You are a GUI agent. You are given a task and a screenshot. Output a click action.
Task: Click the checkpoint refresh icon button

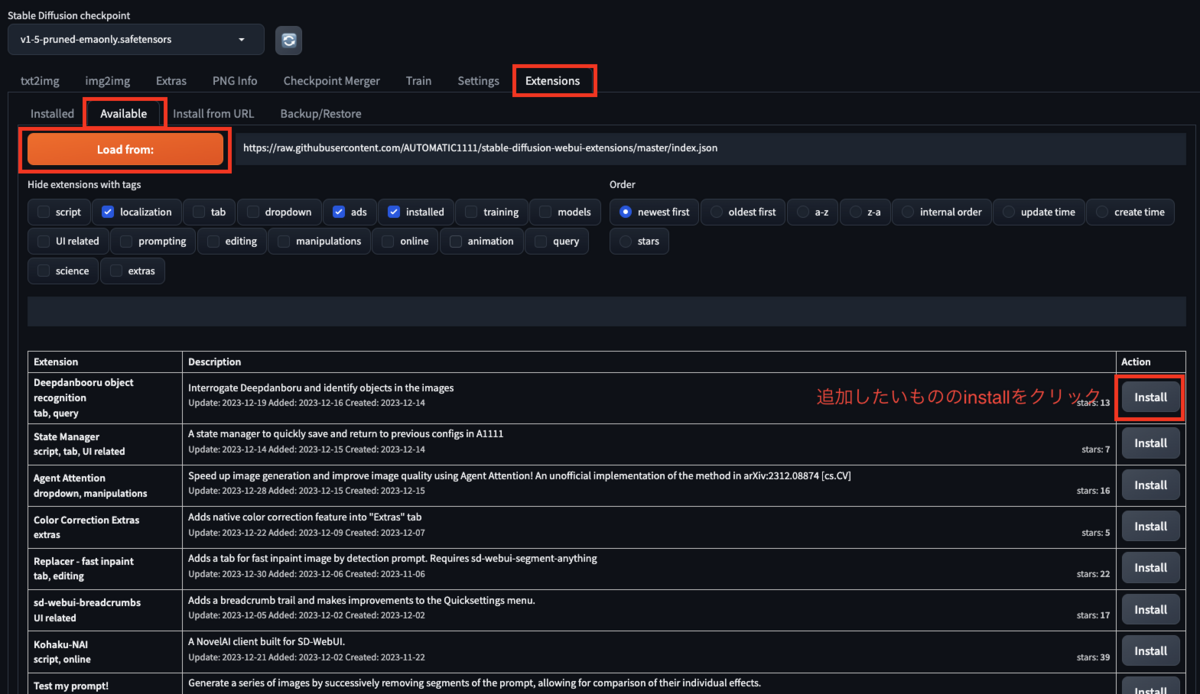[289, 40]
